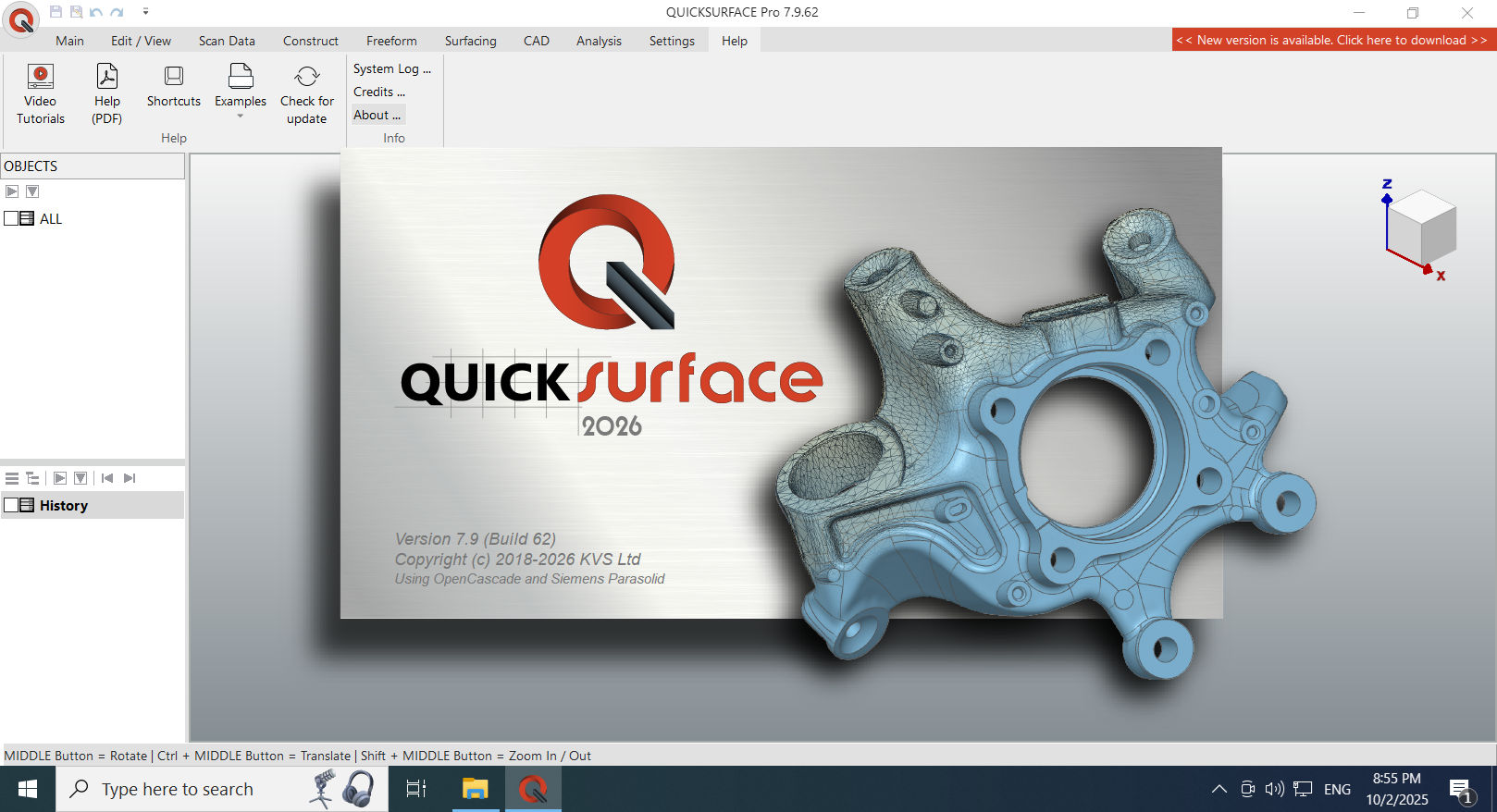Viewport: 1497px width, 812px height.
Task: Open Task View on the taskbar
Action: (x=416, y=789)
